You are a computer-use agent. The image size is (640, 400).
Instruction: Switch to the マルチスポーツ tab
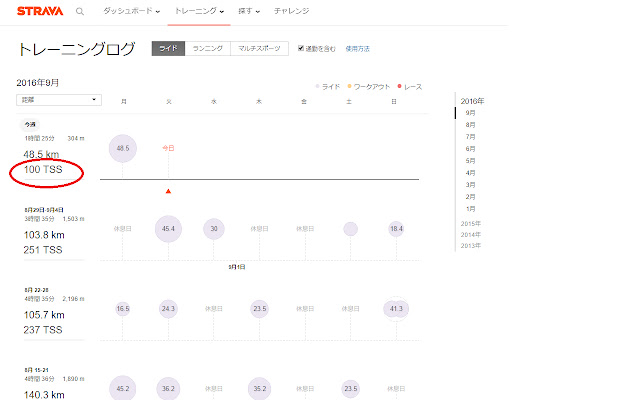click(x=260, y=49)
